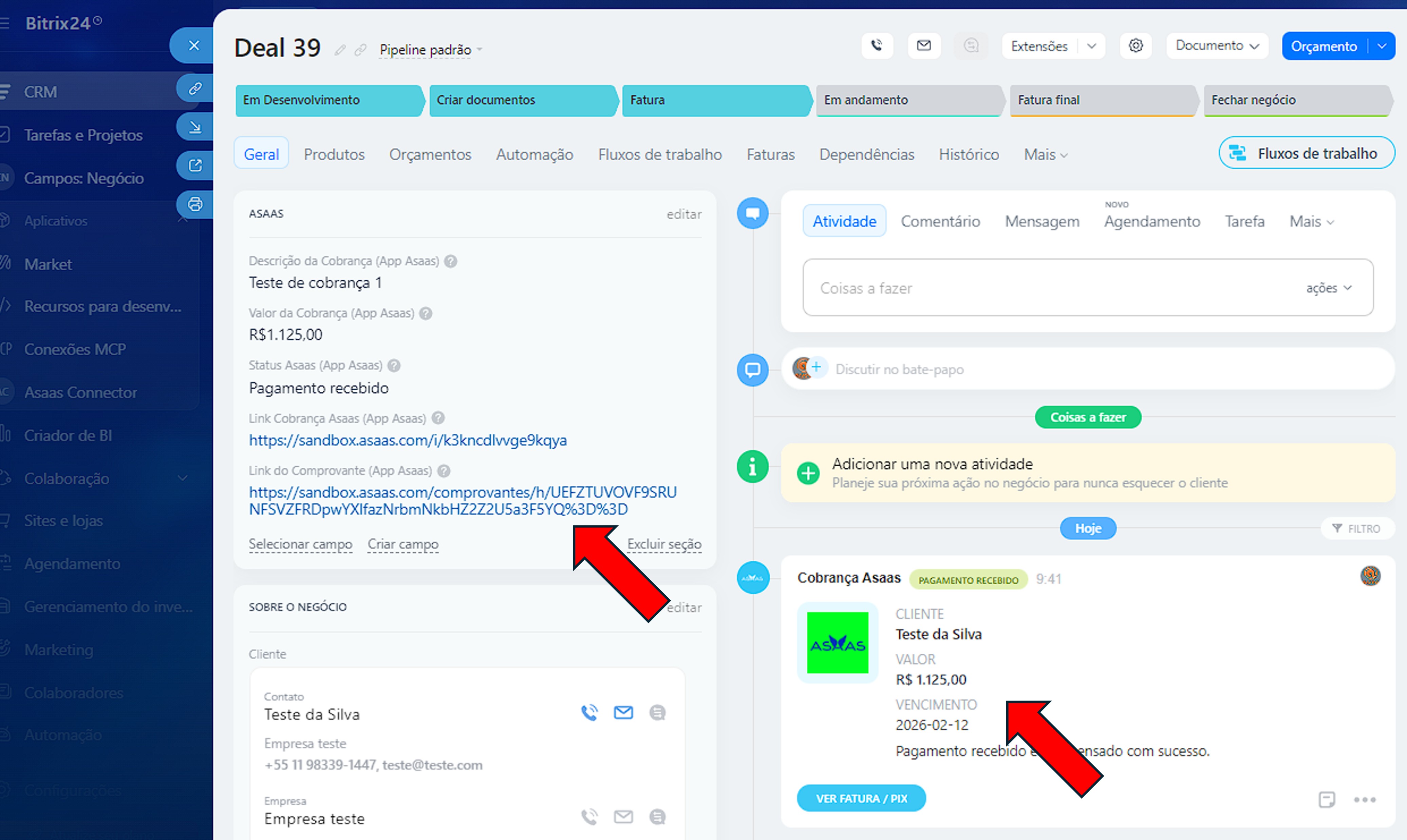
Task: Edit deal title with pencil icon
Action: 340,50
